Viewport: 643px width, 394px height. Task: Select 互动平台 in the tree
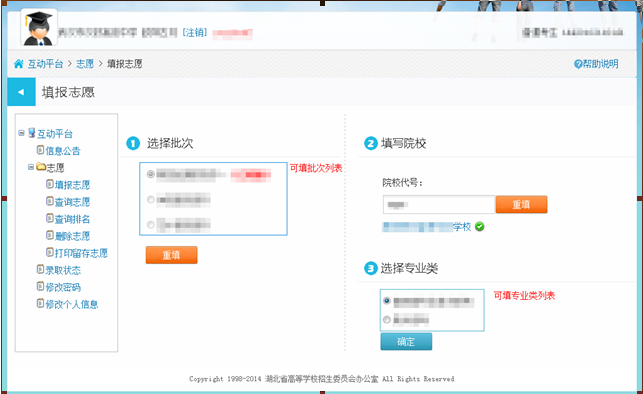click(x=55, y=134)
